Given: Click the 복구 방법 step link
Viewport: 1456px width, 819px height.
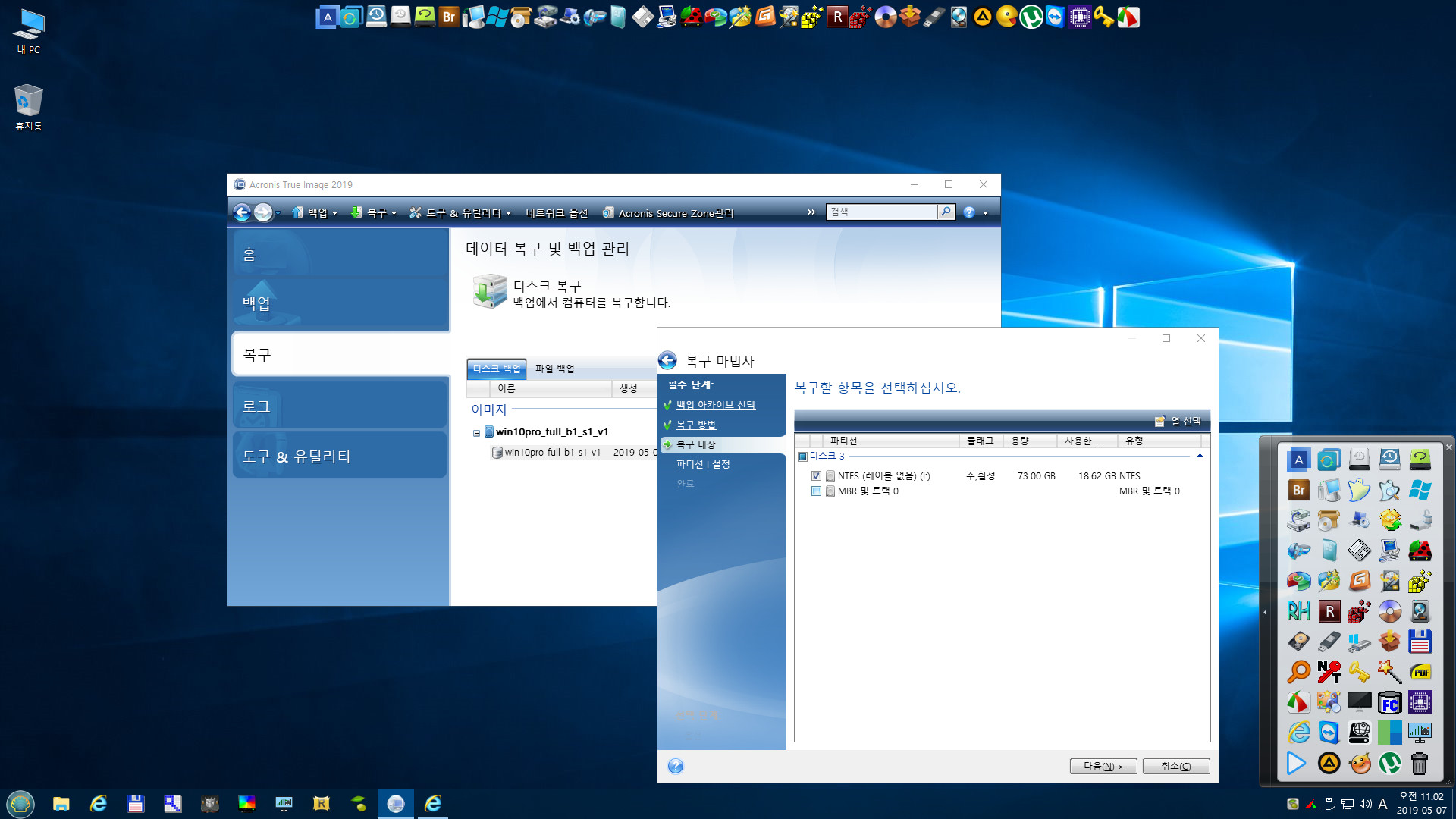Looking at the screenshot, I should (x=695, y=425).
